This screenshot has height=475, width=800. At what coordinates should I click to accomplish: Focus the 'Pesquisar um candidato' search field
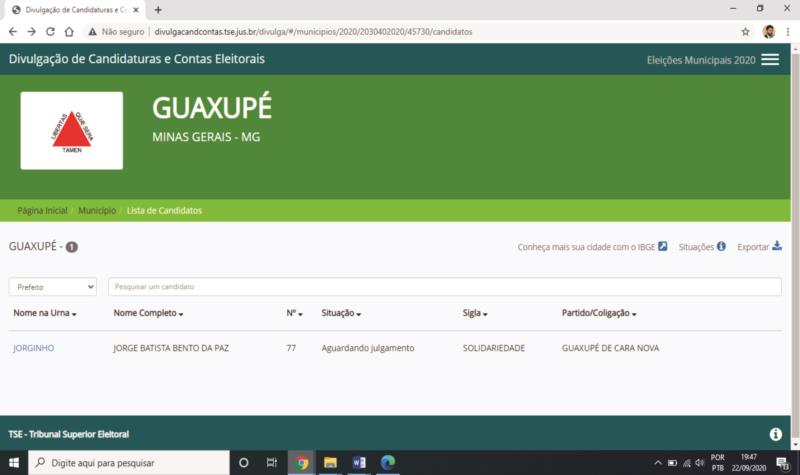(x=444, y=287)
